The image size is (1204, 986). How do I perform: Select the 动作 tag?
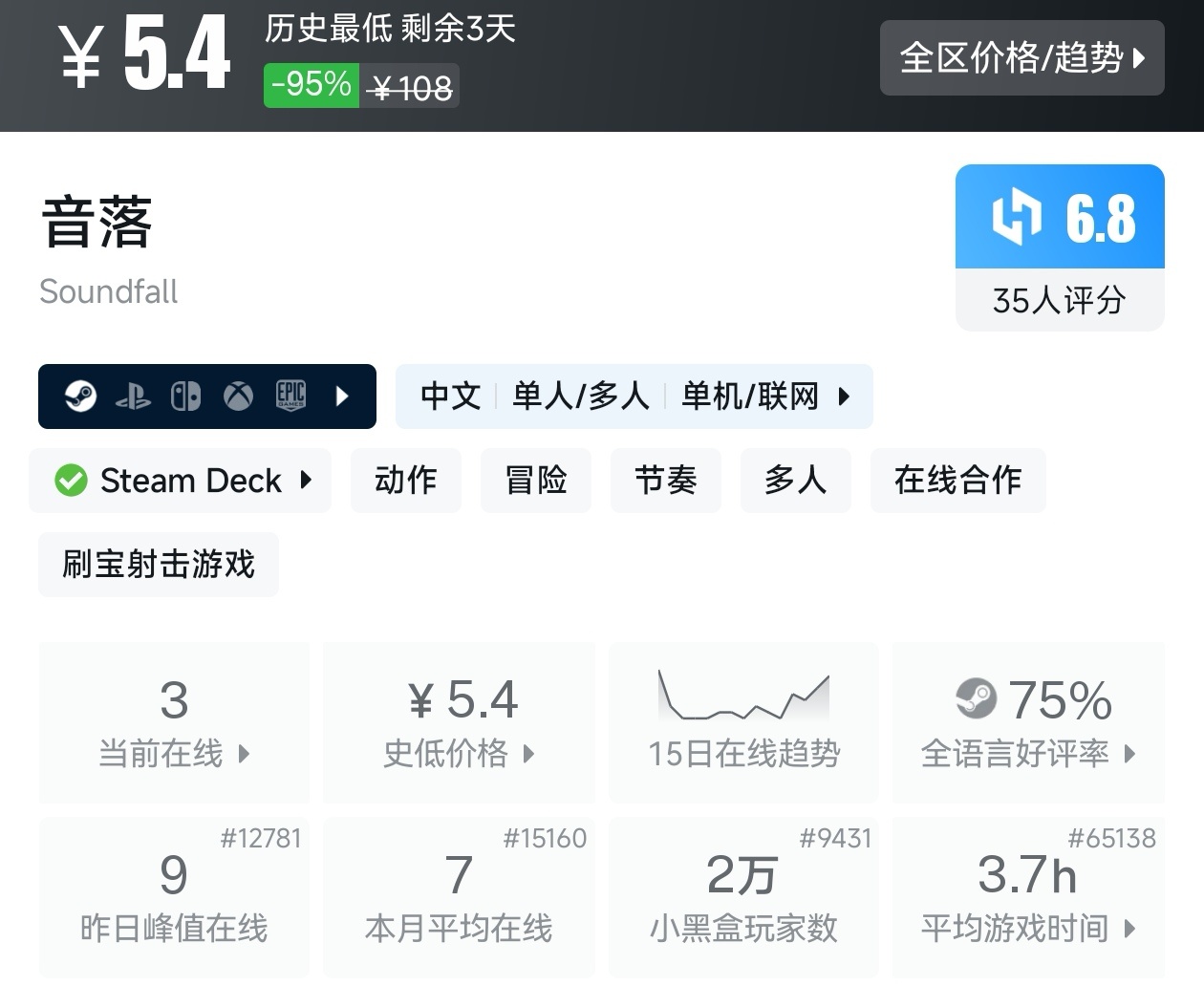[406, 481]
